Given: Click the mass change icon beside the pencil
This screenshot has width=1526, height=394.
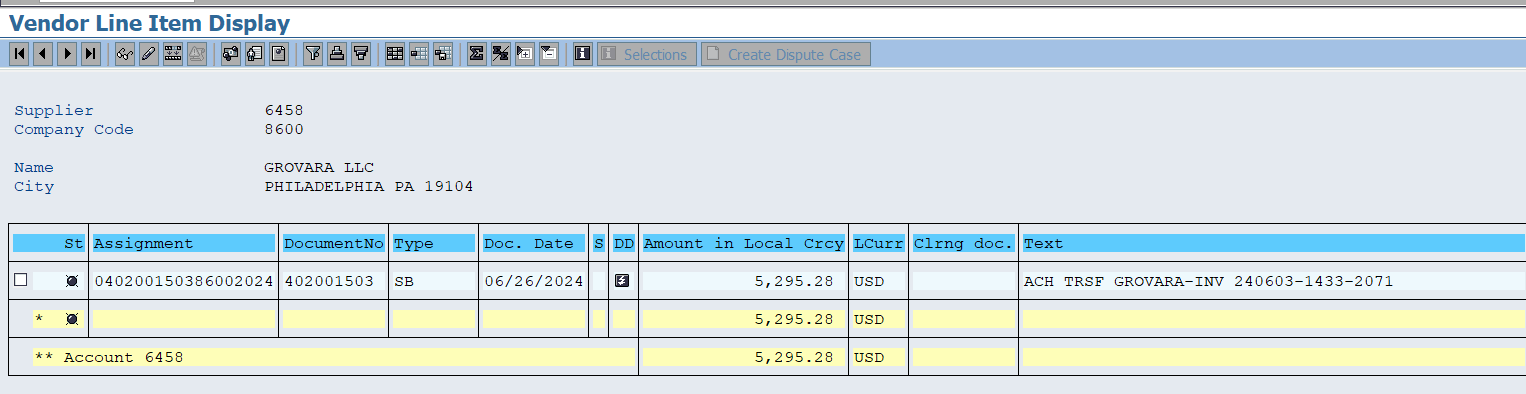Looking at the screenshot, I should 173,54.
